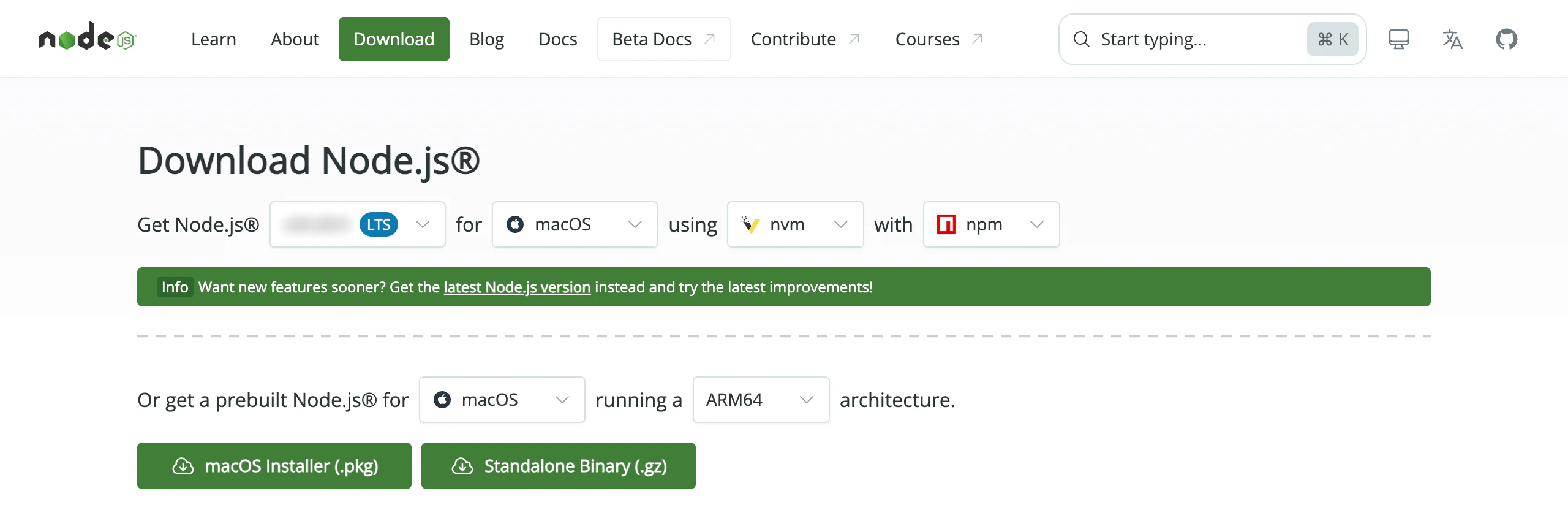Open the language translation icon
The width and height of the screenshot is (1568, 510).
coord(1452,39)
